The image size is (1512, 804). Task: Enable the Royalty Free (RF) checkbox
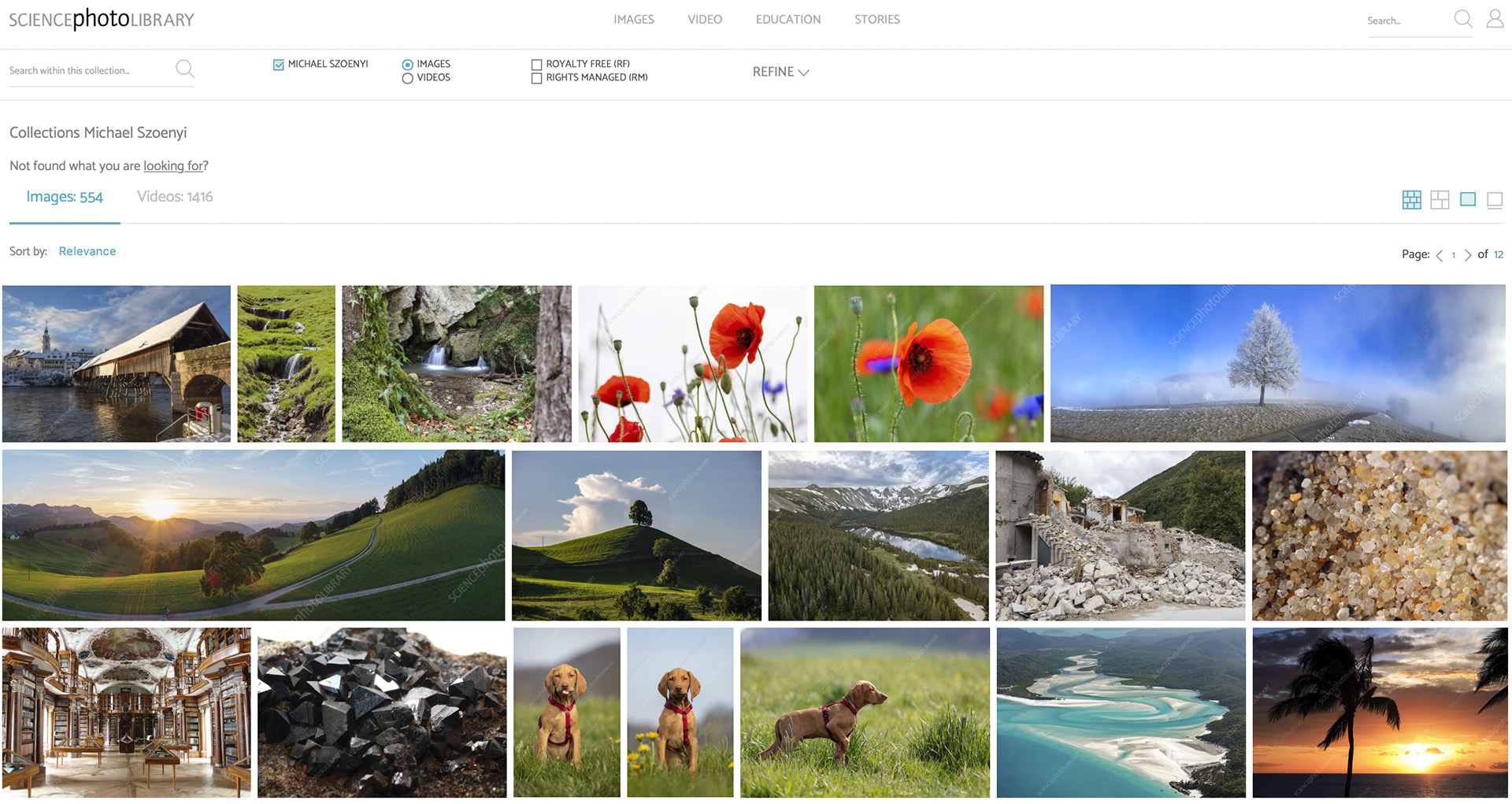pos(536,65)
